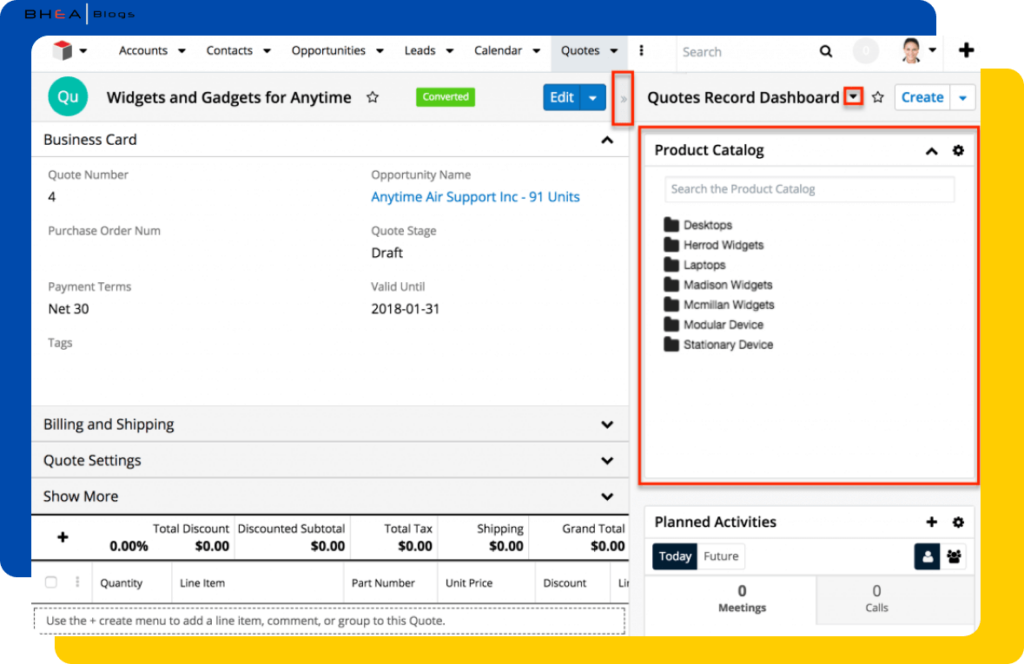
Task: Expand the Quotes menu arrow
Action: click(x=614, y=51)
